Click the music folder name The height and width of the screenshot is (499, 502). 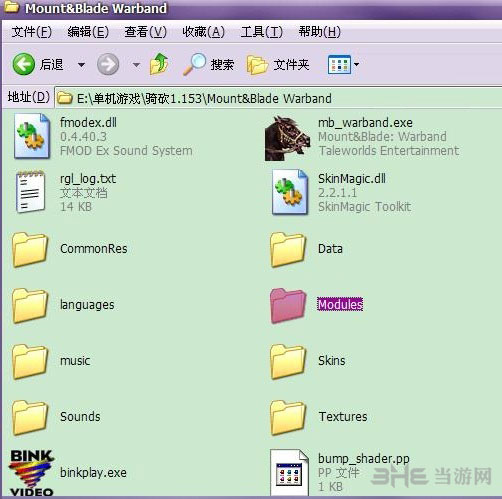[75, 361]
